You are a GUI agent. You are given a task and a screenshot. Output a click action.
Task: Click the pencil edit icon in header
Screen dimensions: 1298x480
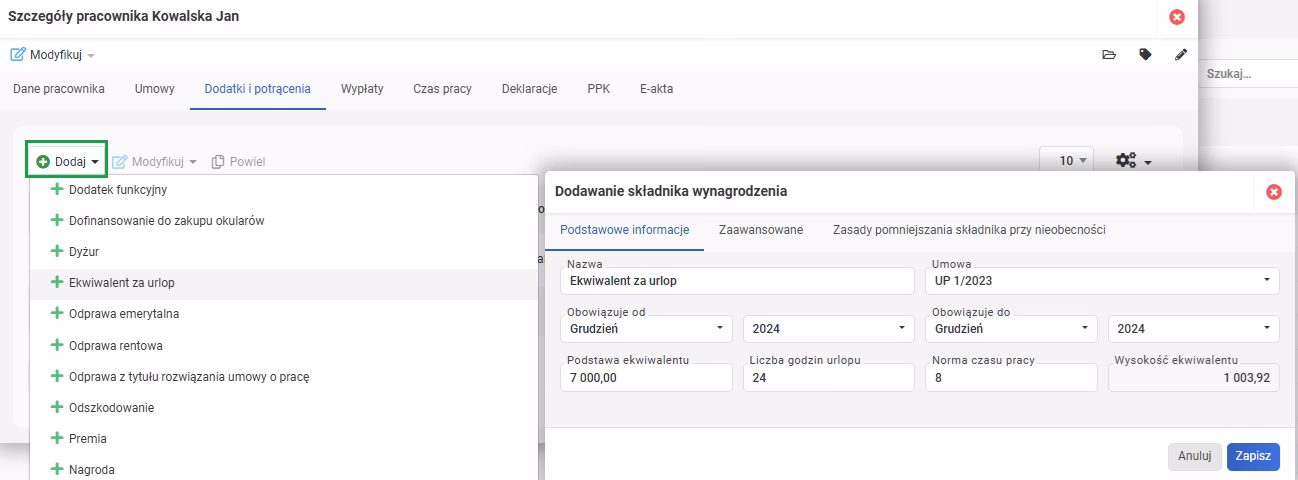pyautogui.click(x=1181, y=55)
